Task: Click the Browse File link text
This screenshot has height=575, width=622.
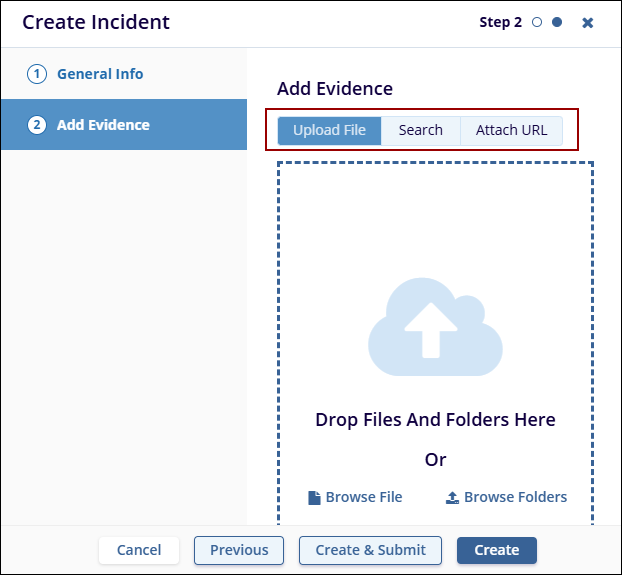Action: point(364,497)
